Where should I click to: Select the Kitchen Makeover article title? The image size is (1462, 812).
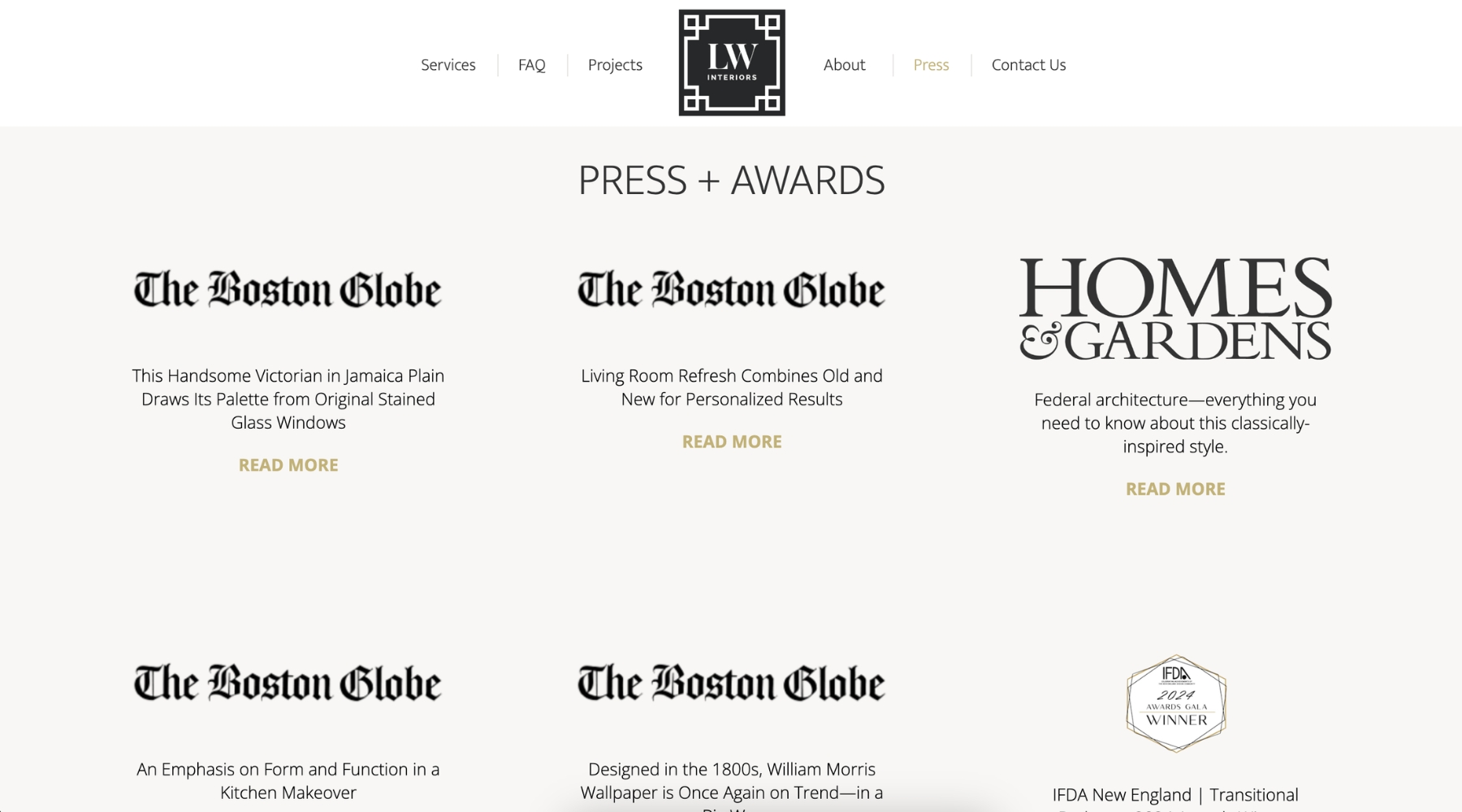(288, 780)
